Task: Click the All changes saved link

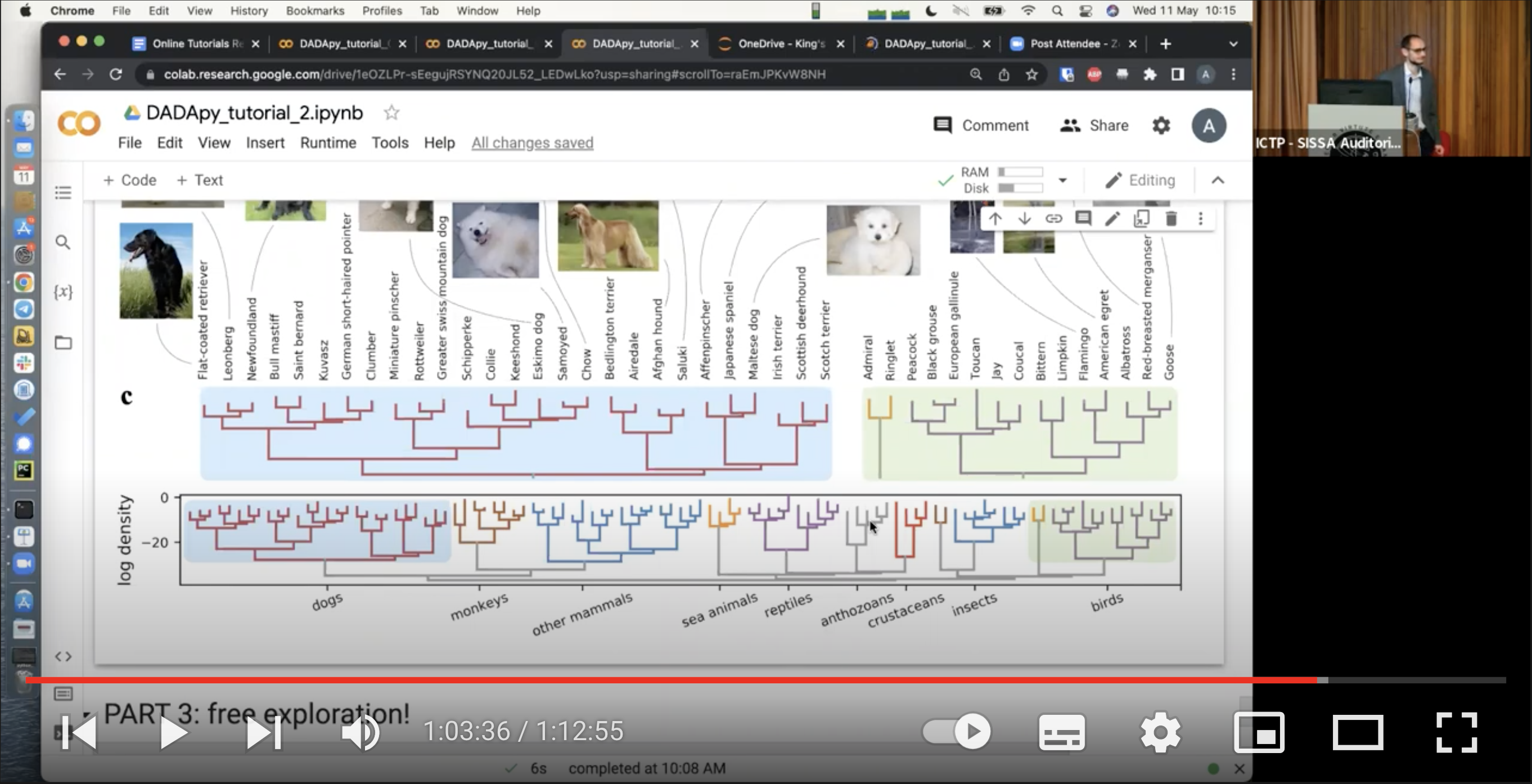Action: (532, 143)
